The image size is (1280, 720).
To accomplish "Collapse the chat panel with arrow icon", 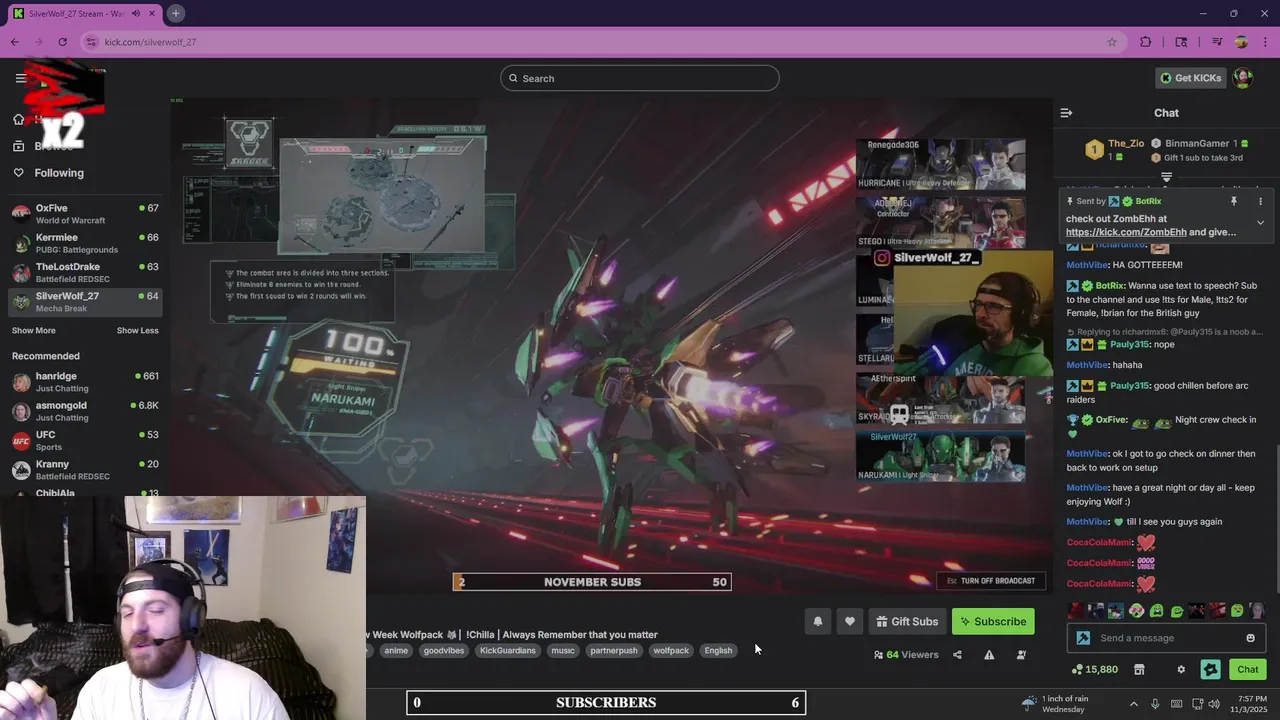I will [1066, 113].
